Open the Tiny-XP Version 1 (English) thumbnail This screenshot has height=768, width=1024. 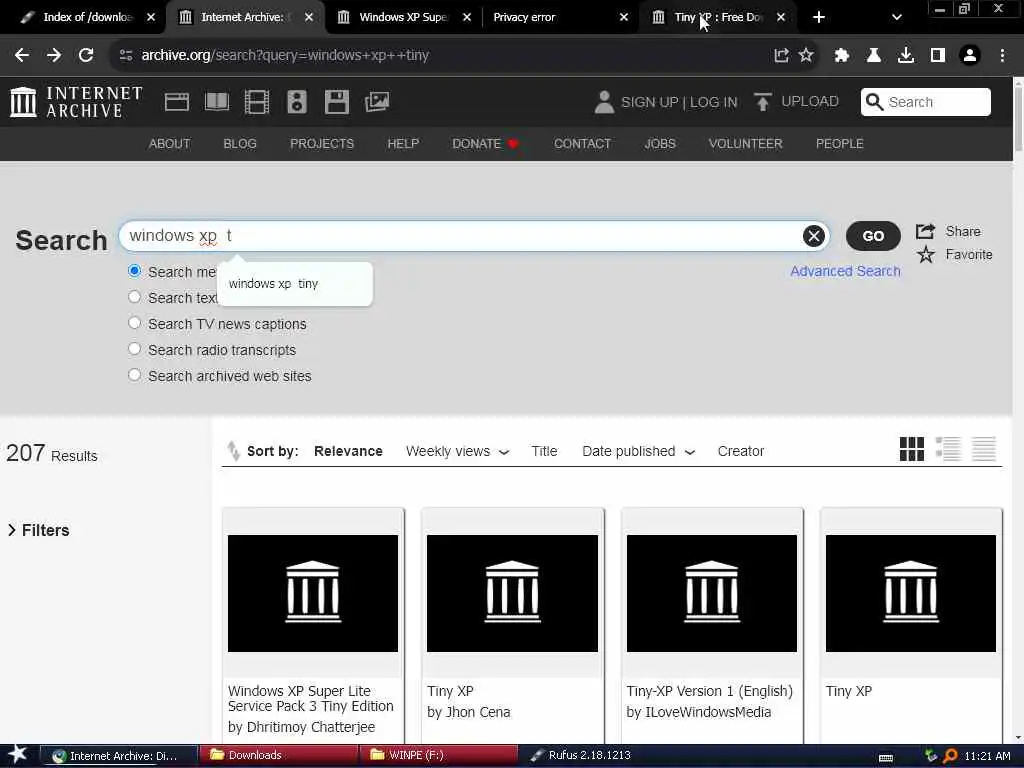point(712,593)
